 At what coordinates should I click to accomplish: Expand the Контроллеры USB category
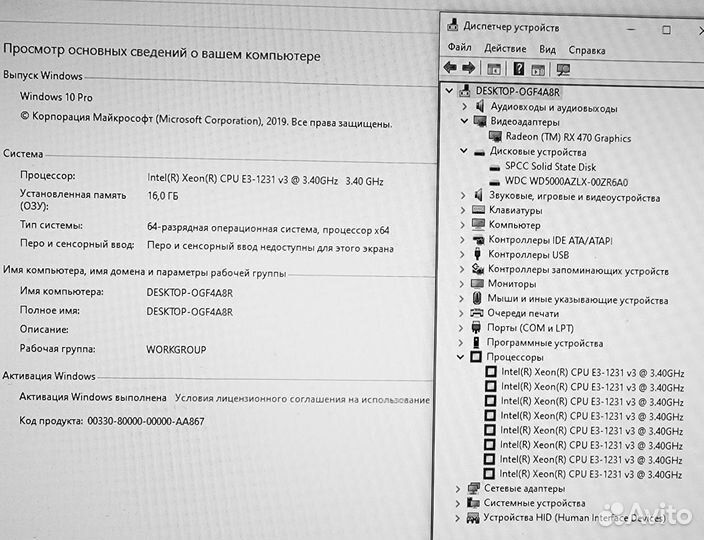462,255
